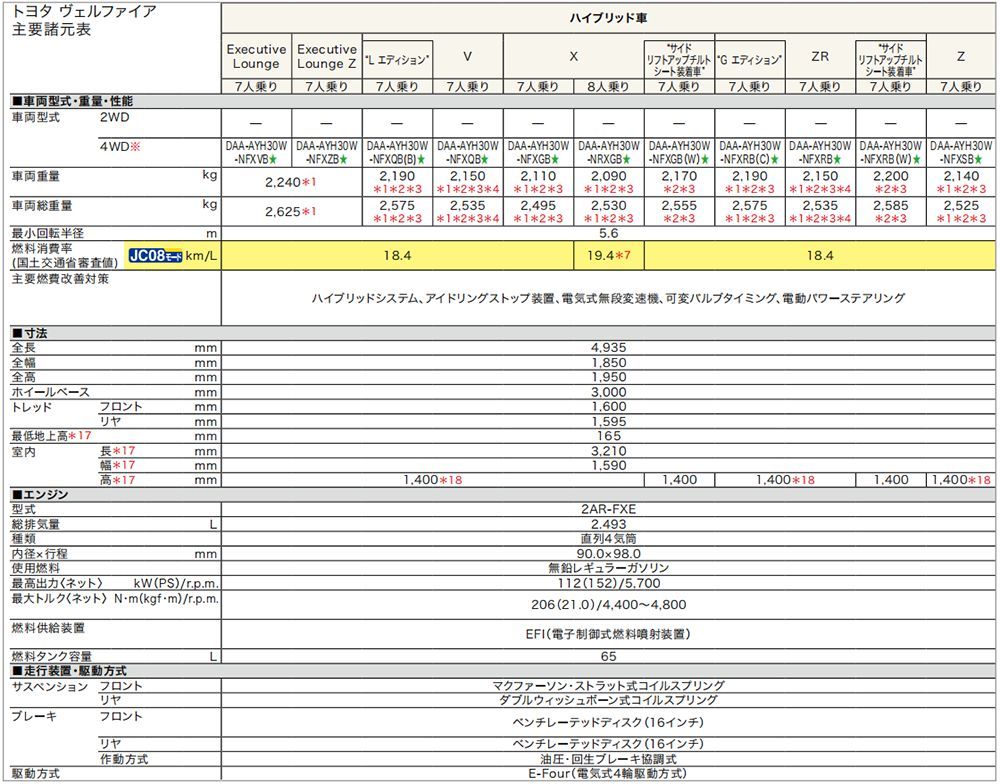This screenshot has height=784, width=1000.
Task: Click model code DAA-AYH30W-NFXZB
Action: (x=327, y=152)
